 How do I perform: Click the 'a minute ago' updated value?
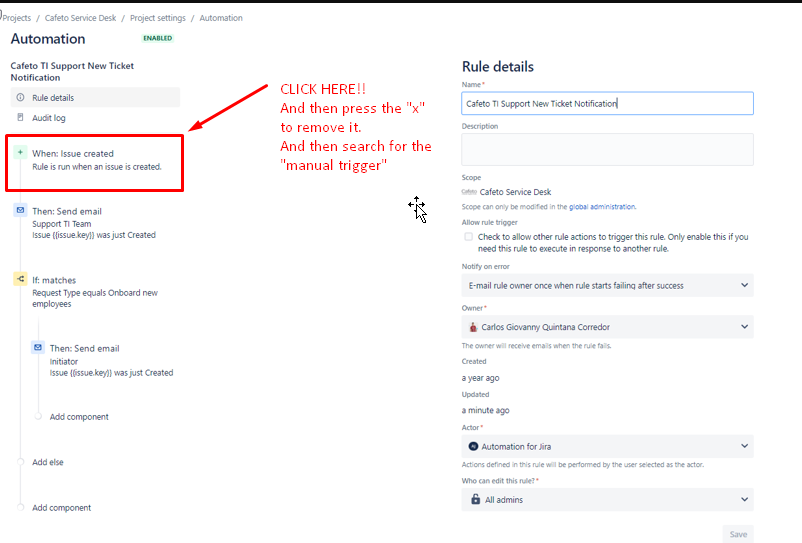pyautogui.click(x=485, y=410)
